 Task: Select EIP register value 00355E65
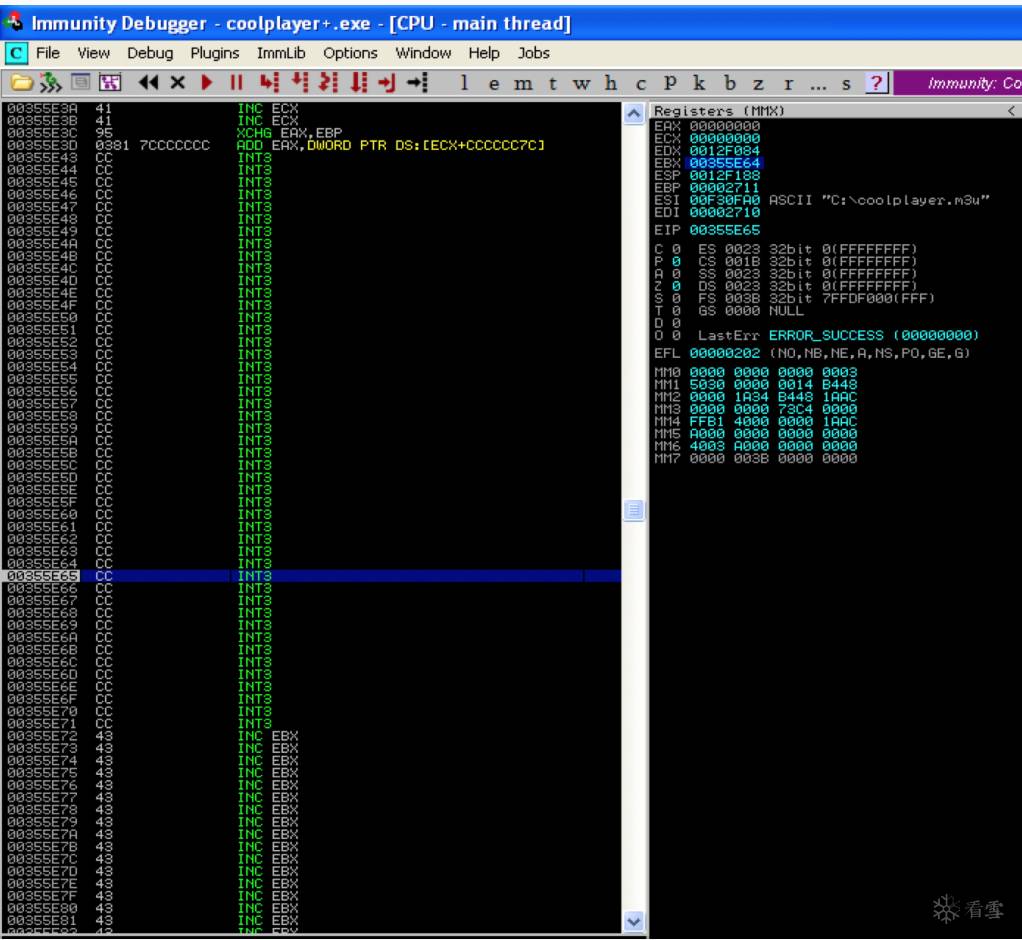point(725,230)
